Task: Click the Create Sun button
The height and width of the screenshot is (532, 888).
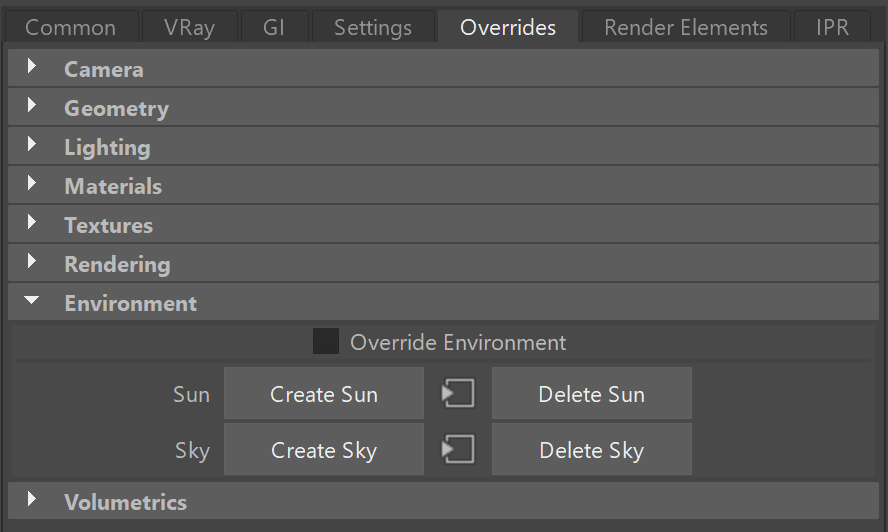Action: (x=324, y=393)
